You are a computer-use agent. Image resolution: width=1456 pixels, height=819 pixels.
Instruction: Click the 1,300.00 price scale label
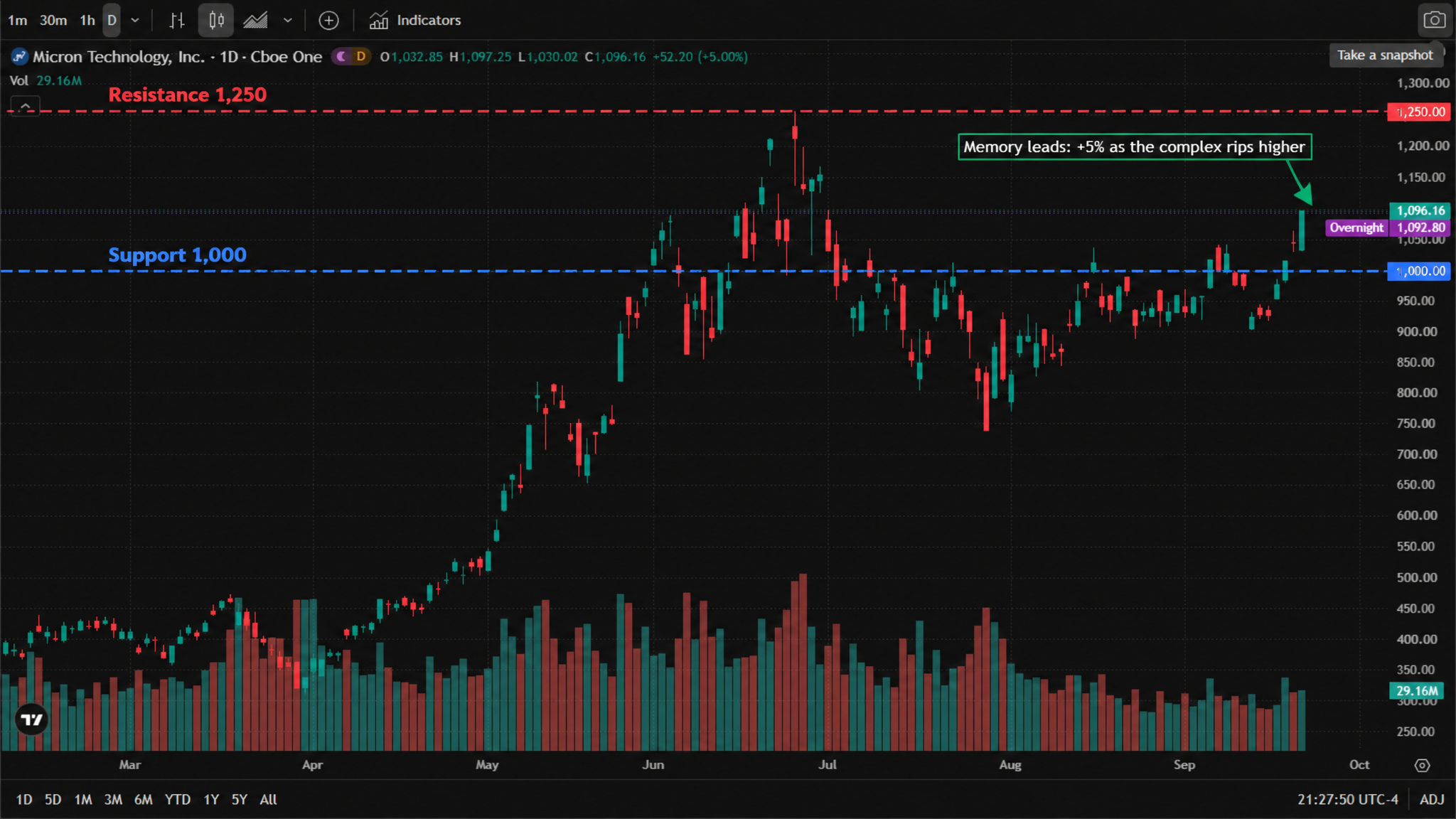tap(1423, 83)
